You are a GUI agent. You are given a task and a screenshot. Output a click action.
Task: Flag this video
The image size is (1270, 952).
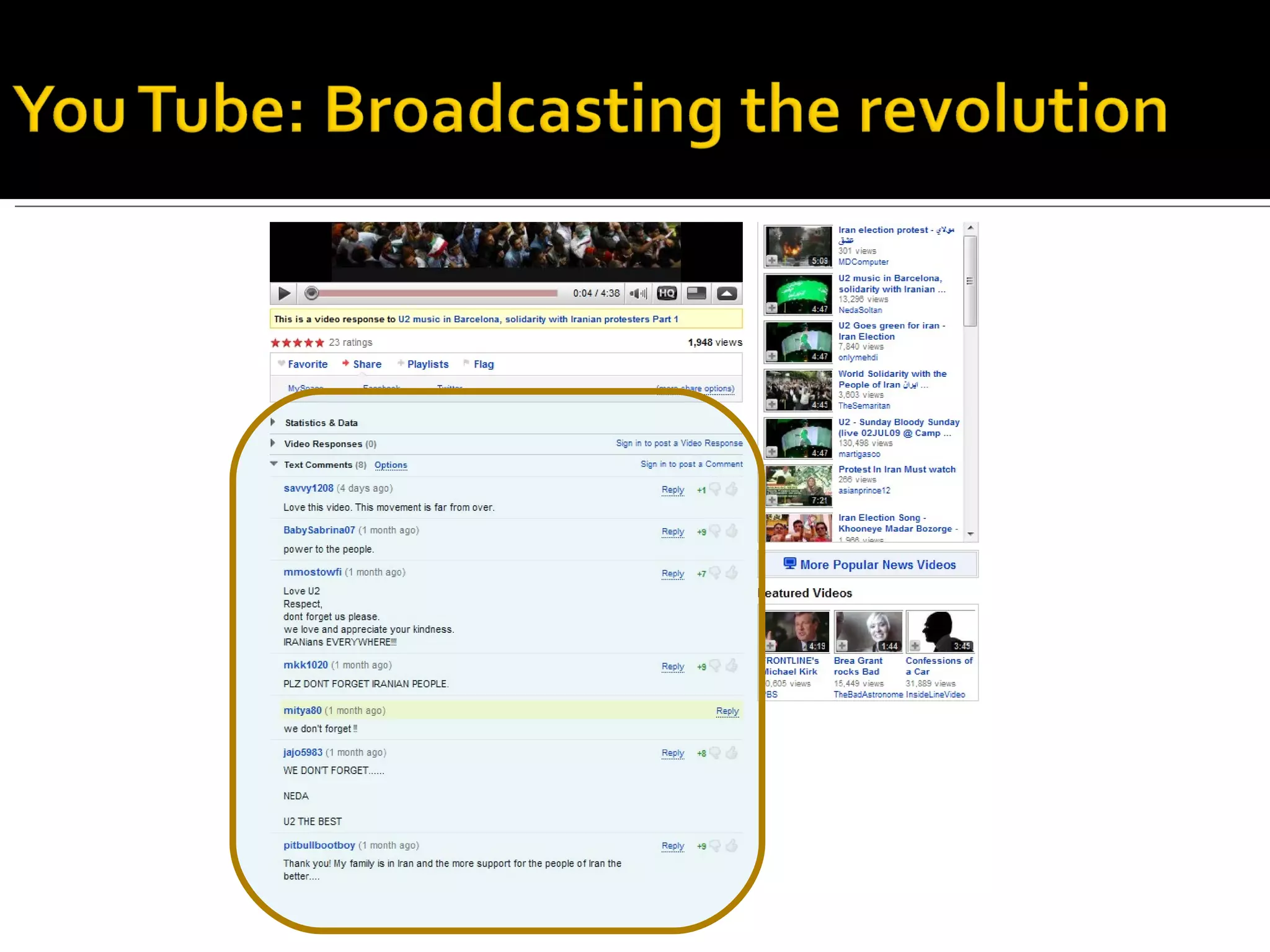click(x=483, y=364)
